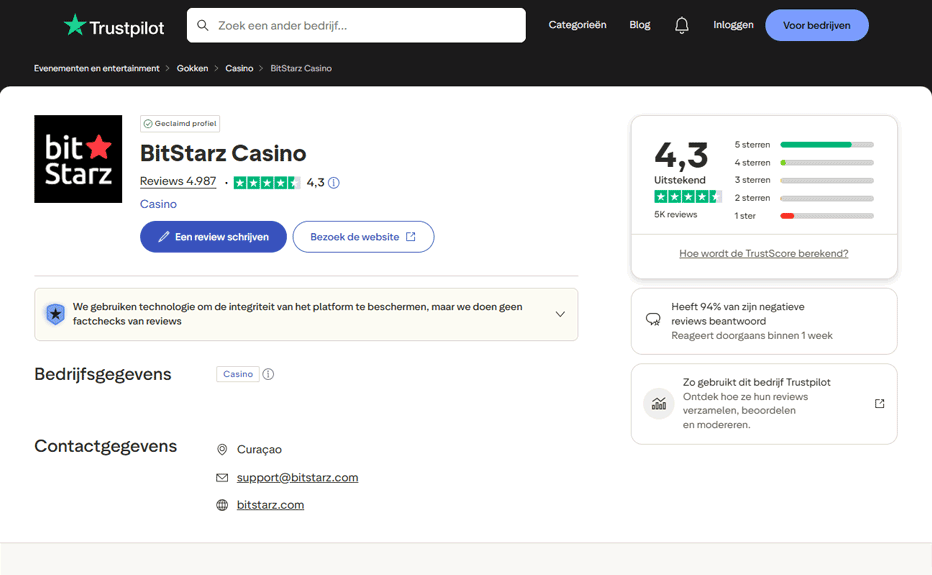Expand the integrity technology notice chevron
This screenshot has width=932, height=575.
pyautogui.click(x=560, y=314)
